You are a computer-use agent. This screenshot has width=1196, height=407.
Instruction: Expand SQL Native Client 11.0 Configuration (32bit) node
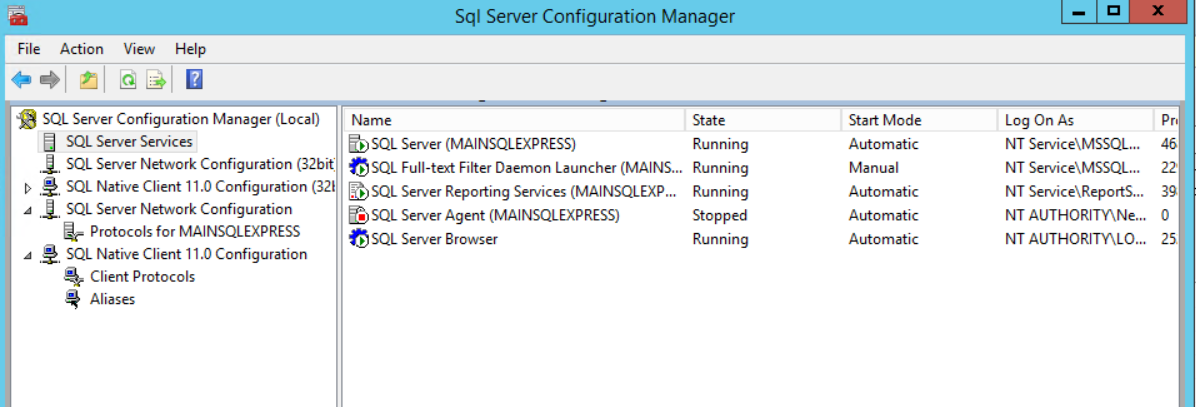(x=28, y=187)
